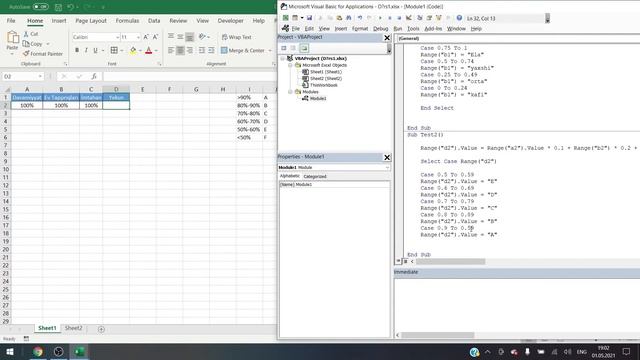Open the Debug menu in VBA editor
Screen dimensions: 640x360
click(x=380, y=29)
